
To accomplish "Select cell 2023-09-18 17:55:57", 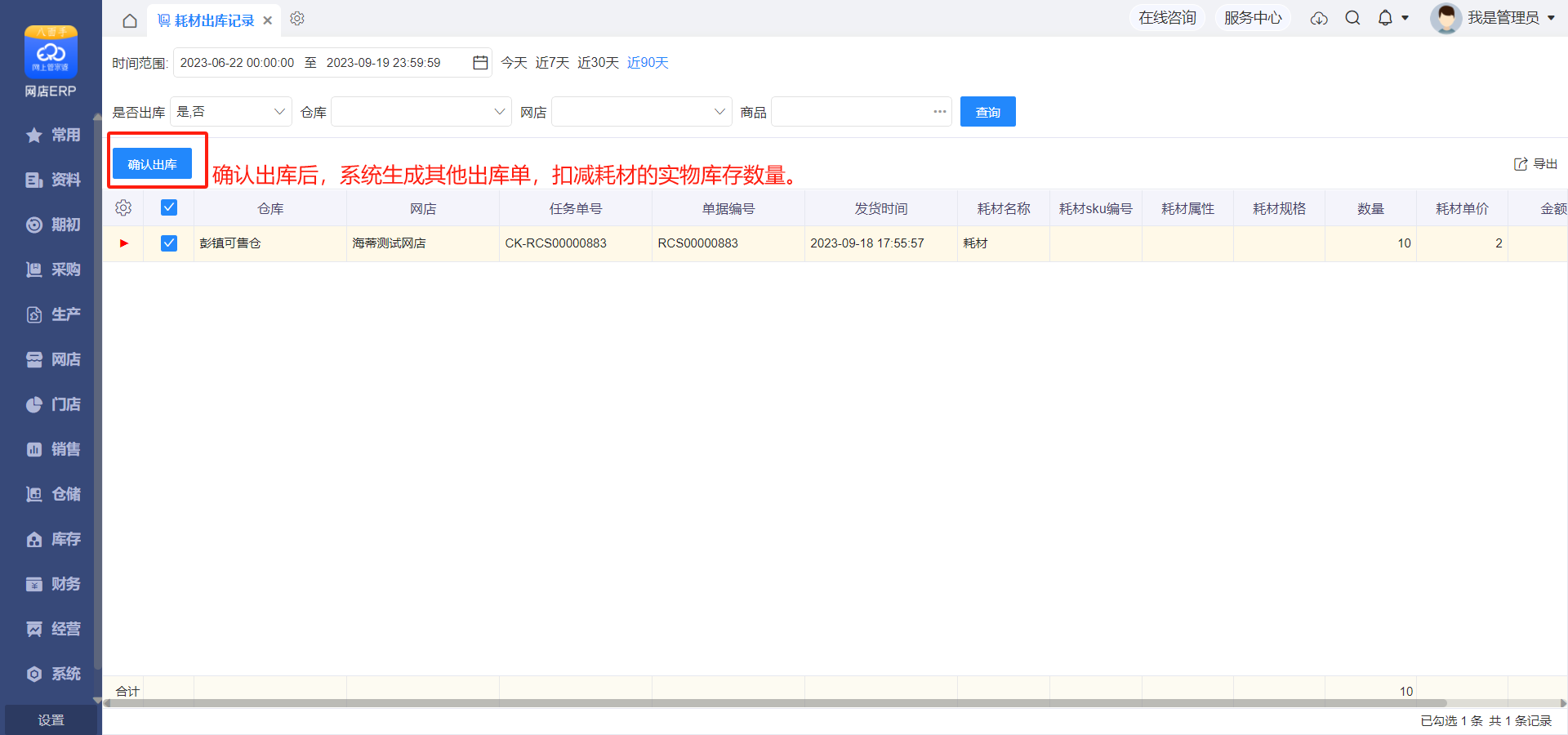I will tap(881, 243).
